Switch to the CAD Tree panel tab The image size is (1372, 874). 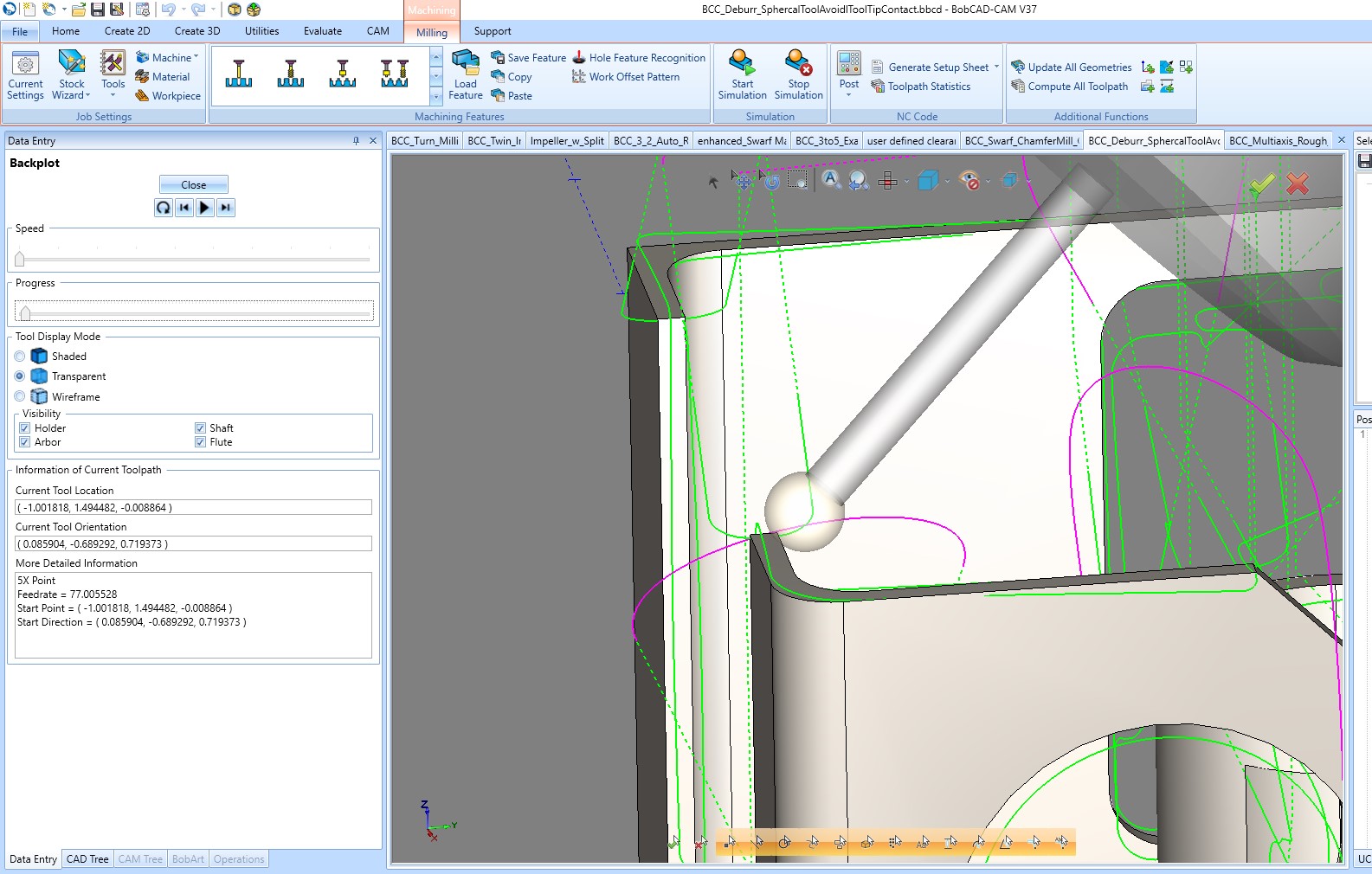(87, 859)
